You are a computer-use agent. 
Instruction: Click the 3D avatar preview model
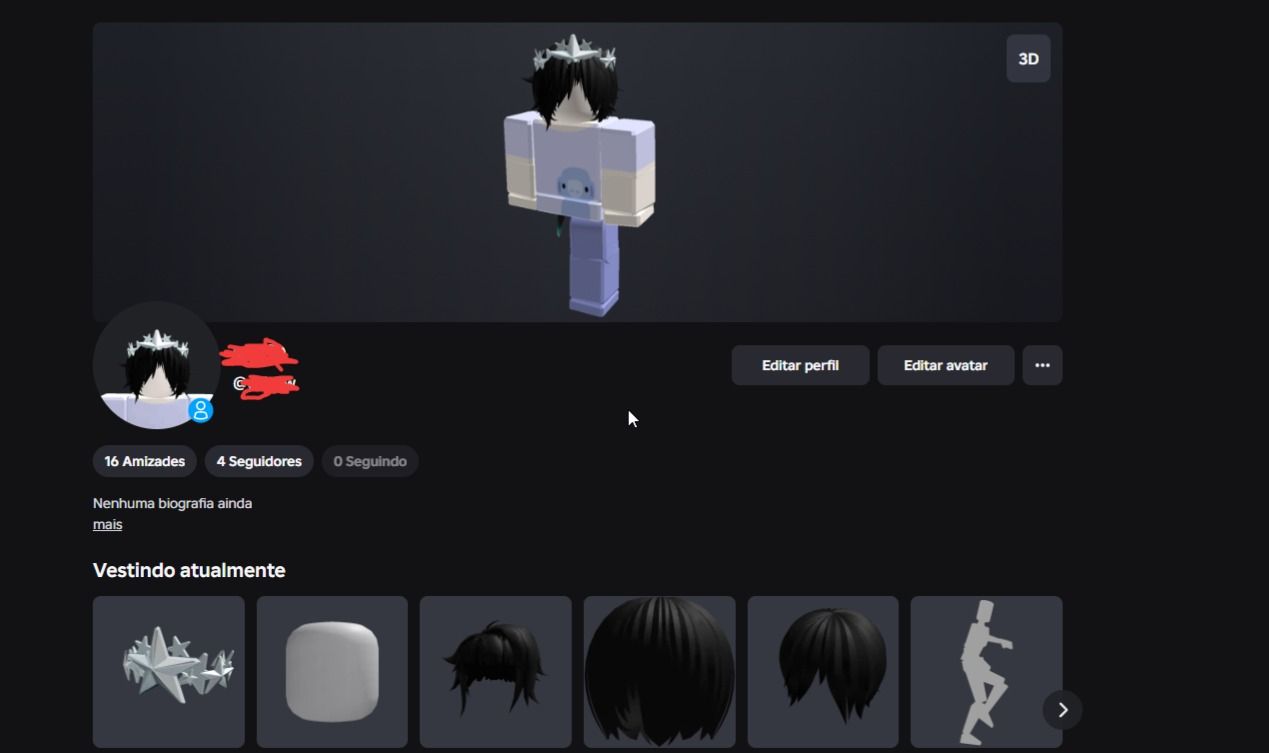(578, 174)
